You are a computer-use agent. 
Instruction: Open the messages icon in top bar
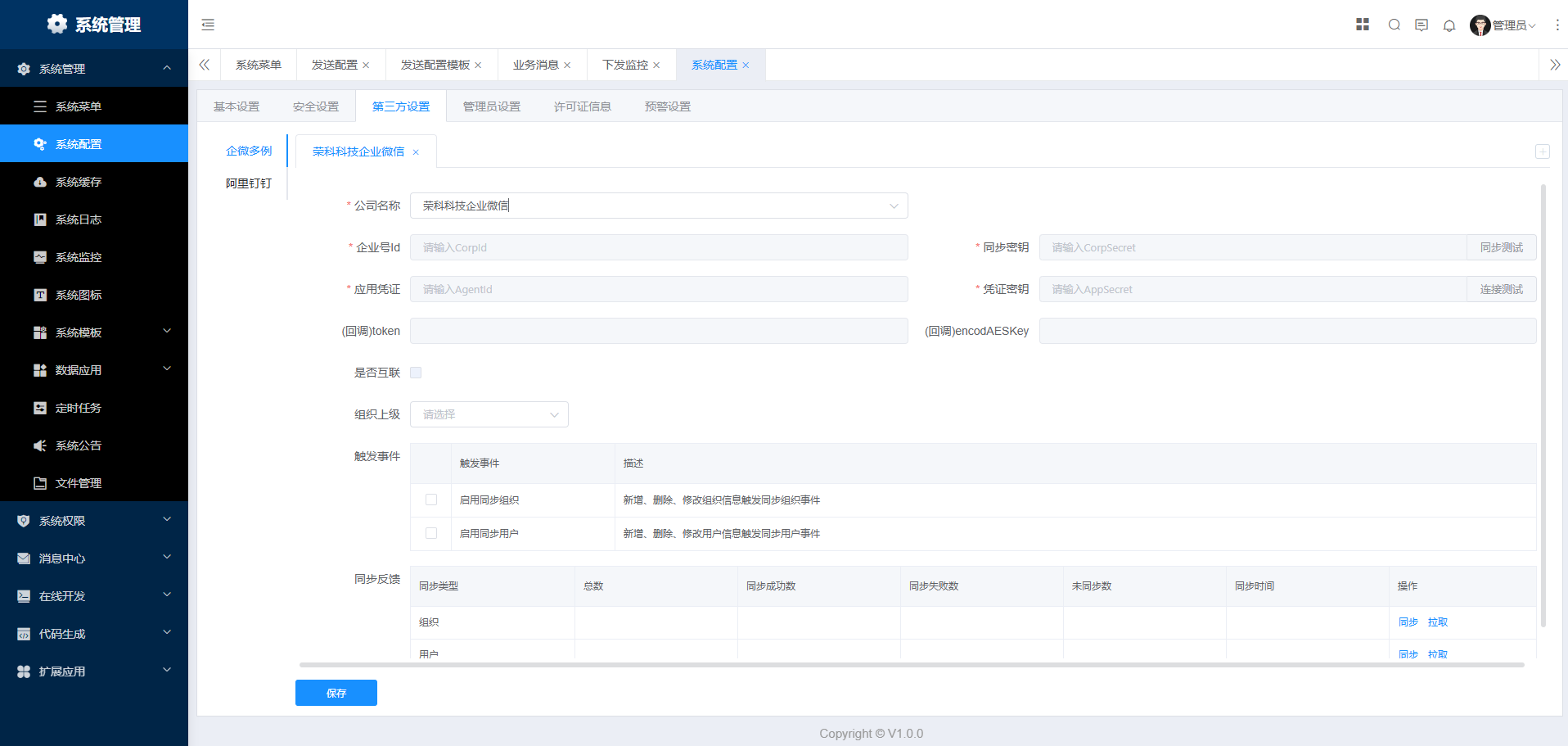tap(1422, 25)
